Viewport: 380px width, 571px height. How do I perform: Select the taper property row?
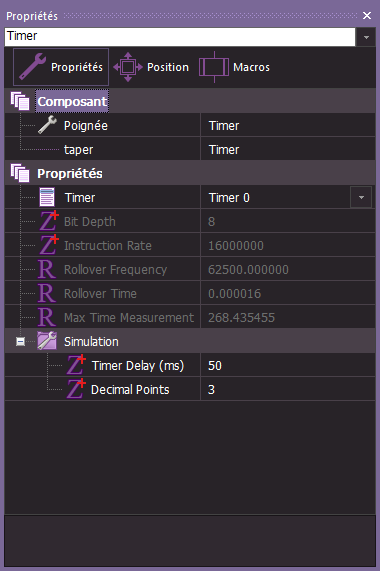tap(190, 149)
